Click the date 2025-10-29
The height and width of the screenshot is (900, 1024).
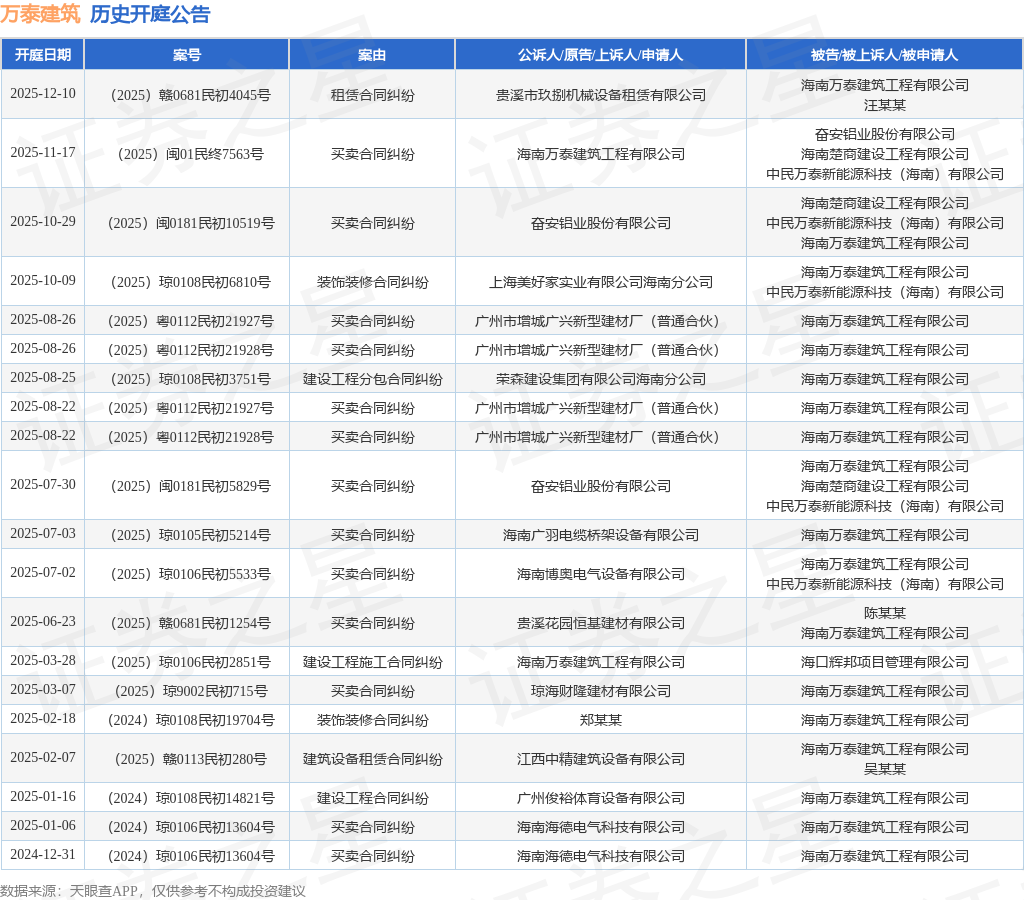point(43,221)
